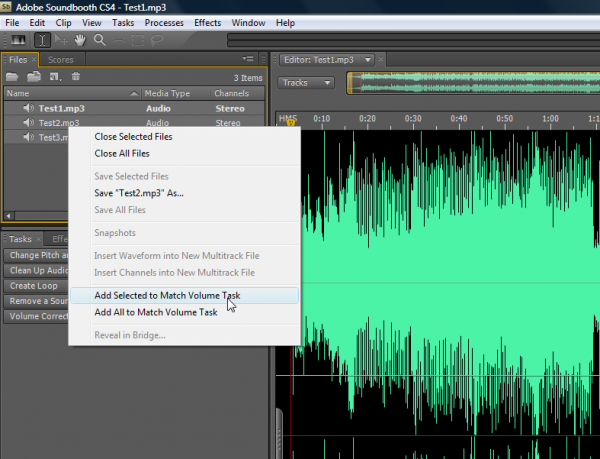Screen dimensions: 600x459
Task: Click the 1:00 mark on the timeline ruler
Action: pyautogui.click(x=550, y=119)
